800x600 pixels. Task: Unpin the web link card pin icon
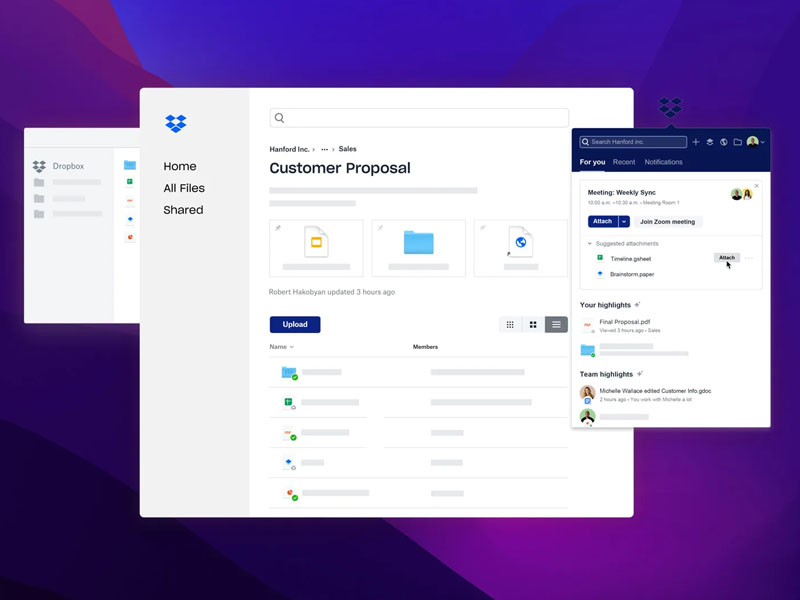tap(482, 228)
